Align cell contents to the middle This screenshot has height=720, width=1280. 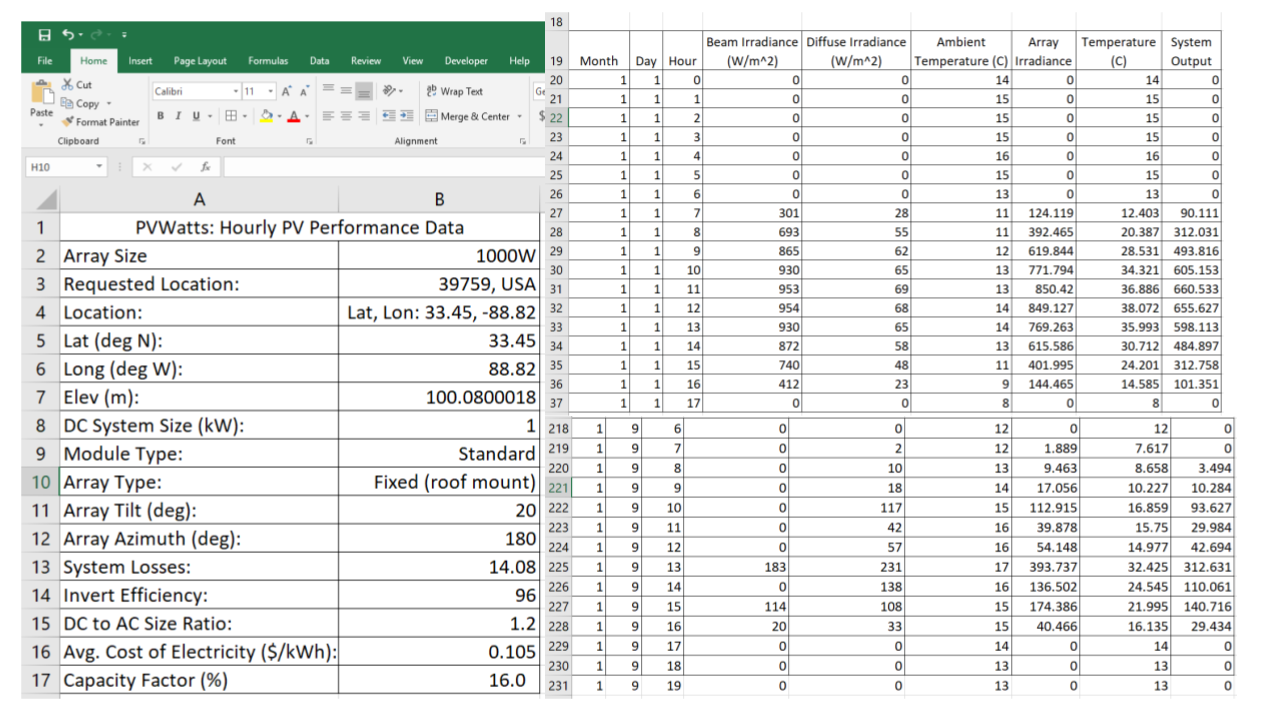point(345,91)
